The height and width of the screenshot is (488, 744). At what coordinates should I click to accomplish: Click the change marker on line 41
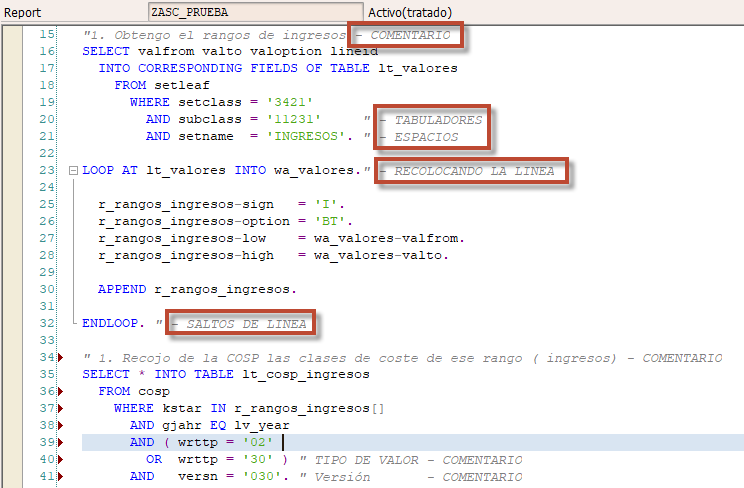point(61,476)
